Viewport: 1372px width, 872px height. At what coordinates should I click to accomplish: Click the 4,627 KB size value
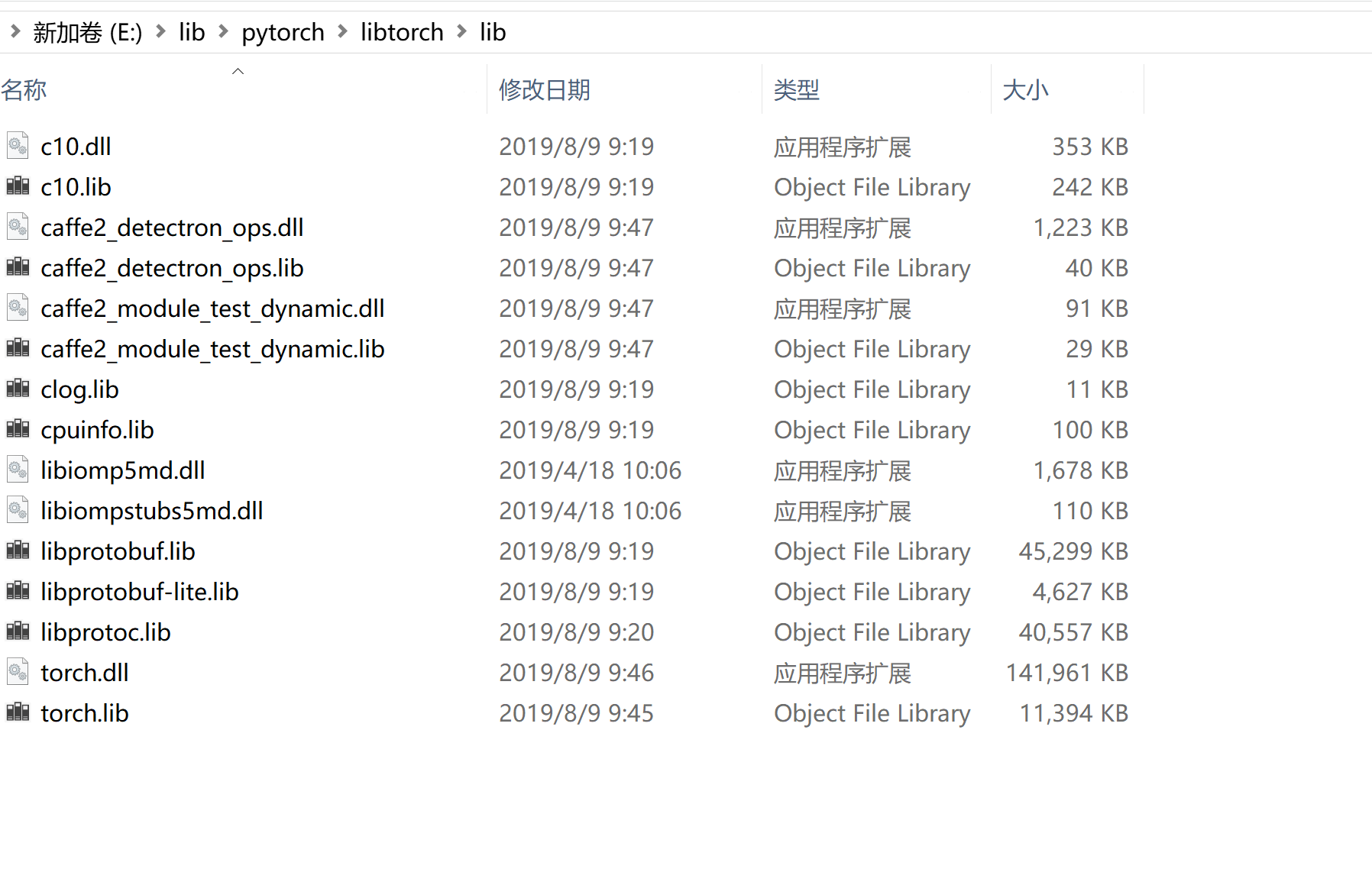(1080, 592)
